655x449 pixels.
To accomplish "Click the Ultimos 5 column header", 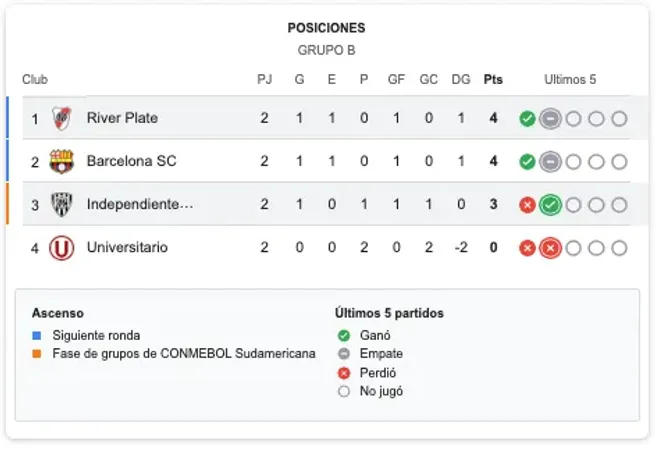I will (x=570, y=80).
